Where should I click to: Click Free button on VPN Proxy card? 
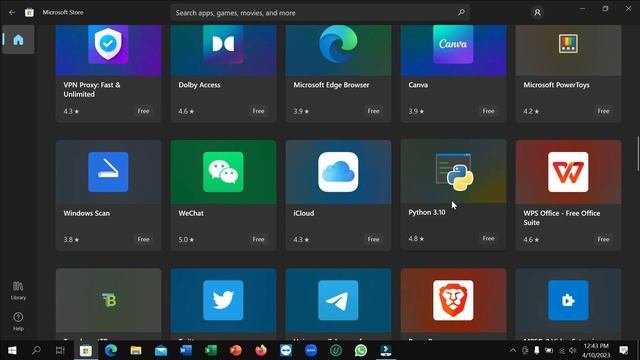[143, 111]
